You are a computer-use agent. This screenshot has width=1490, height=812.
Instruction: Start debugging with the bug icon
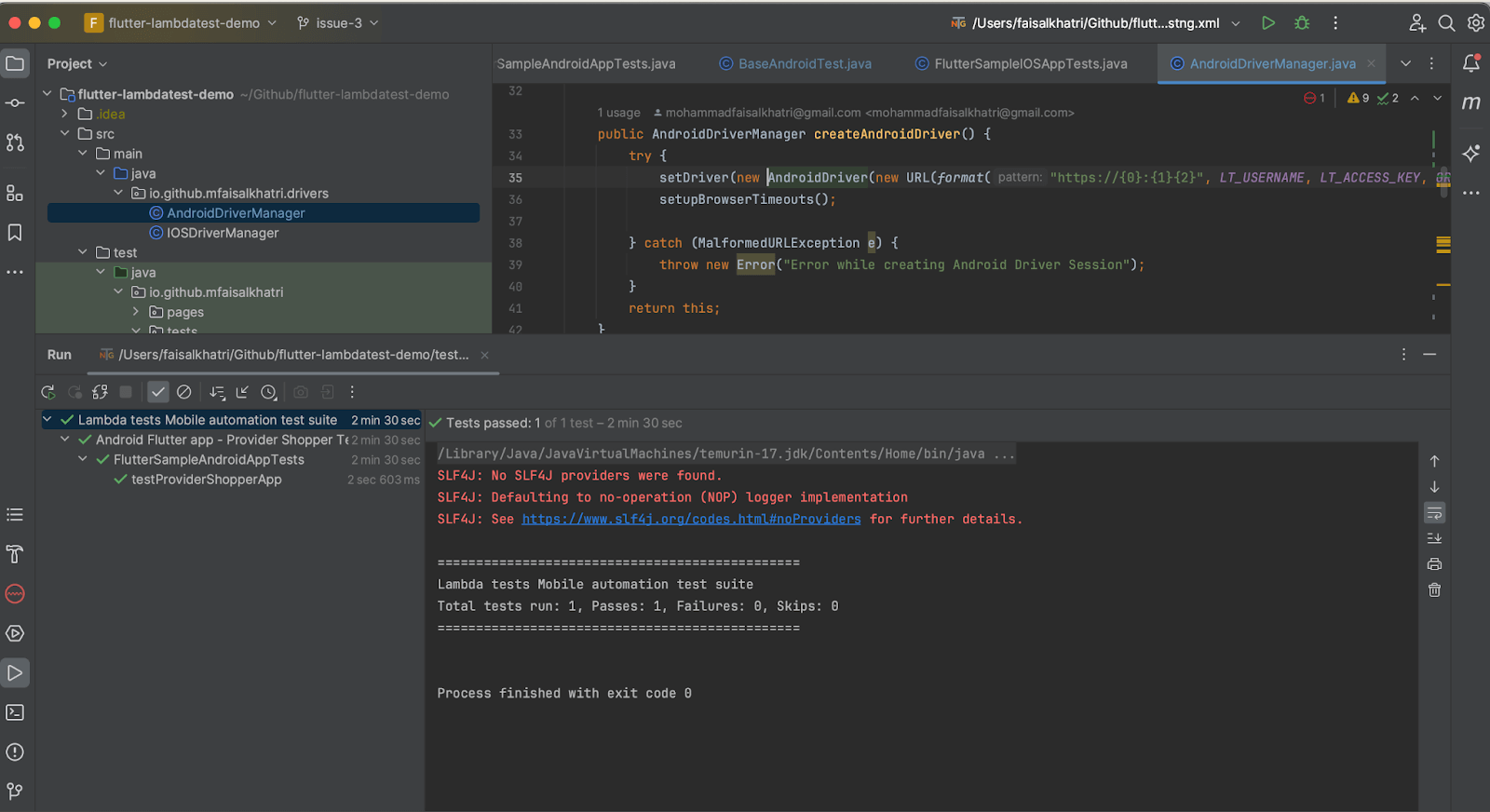click(1302, 23)
